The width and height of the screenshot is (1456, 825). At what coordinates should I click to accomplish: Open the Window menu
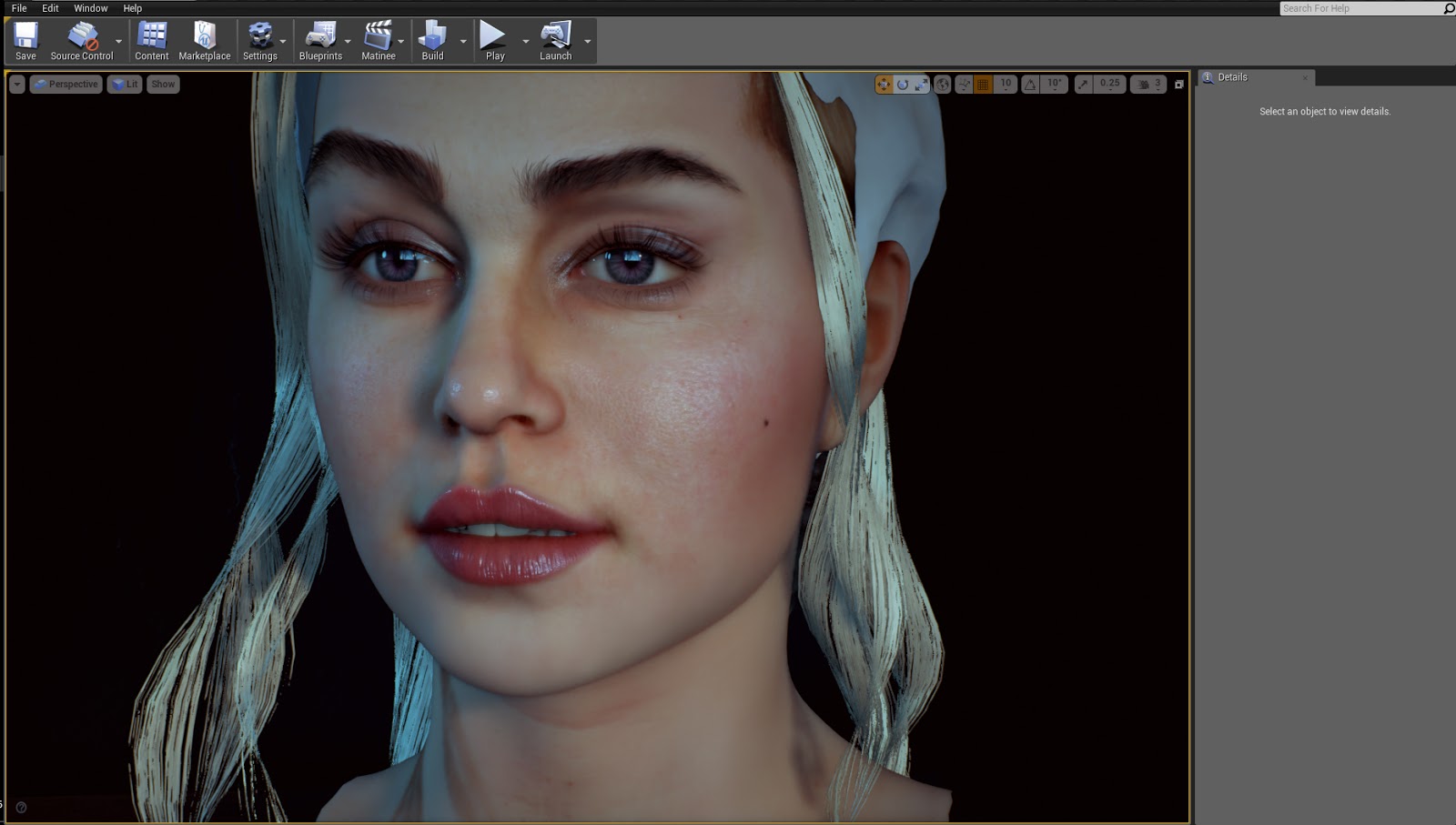click(91, 7)
